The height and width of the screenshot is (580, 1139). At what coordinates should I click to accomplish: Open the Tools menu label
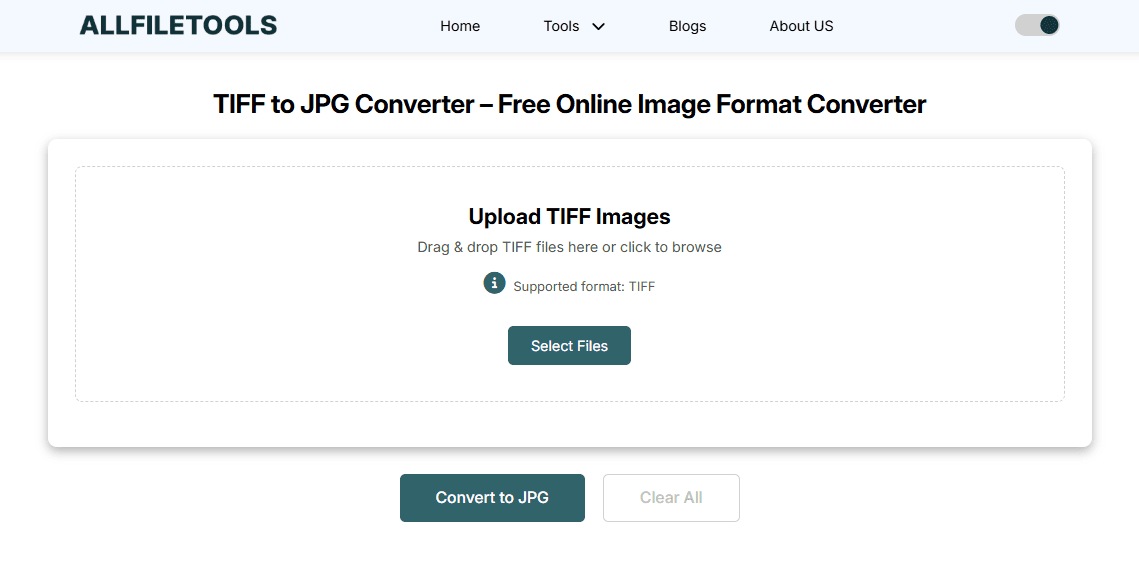pyautogui.click(x=561, y=26)
